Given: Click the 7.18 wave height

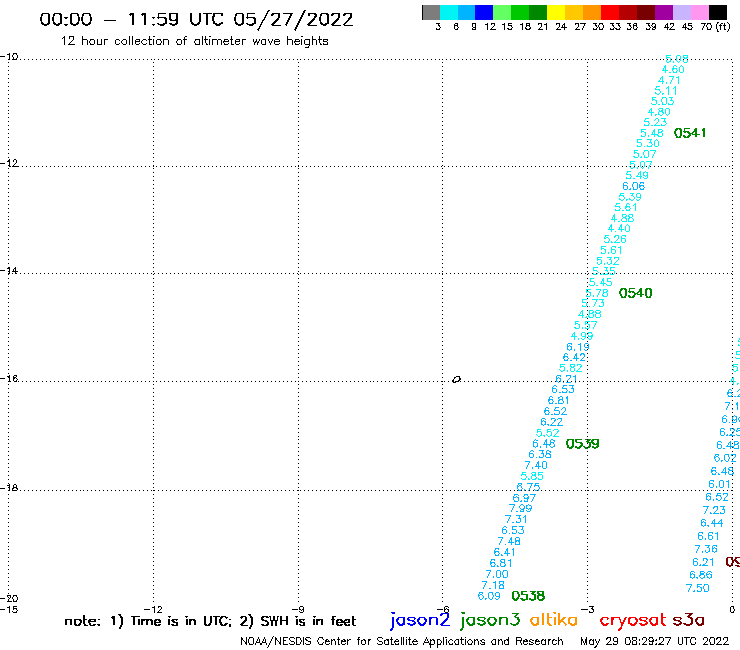Looking at the screenshot, I should coord(493,585).
